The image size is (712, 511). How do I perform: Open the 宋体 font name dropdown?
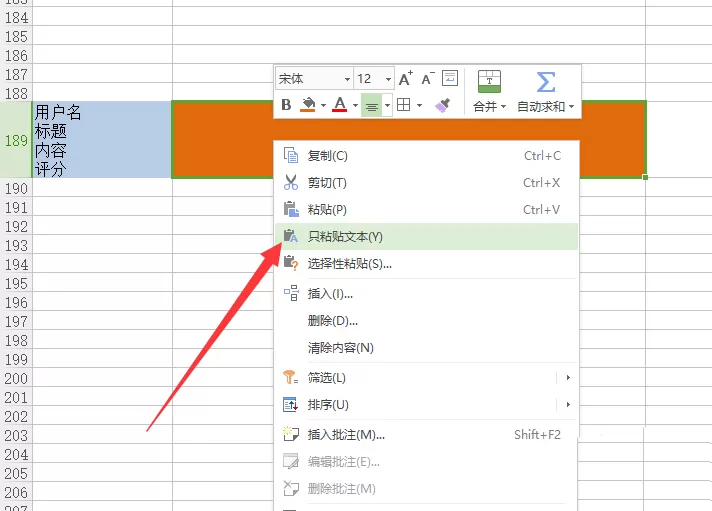pos(347,79)
